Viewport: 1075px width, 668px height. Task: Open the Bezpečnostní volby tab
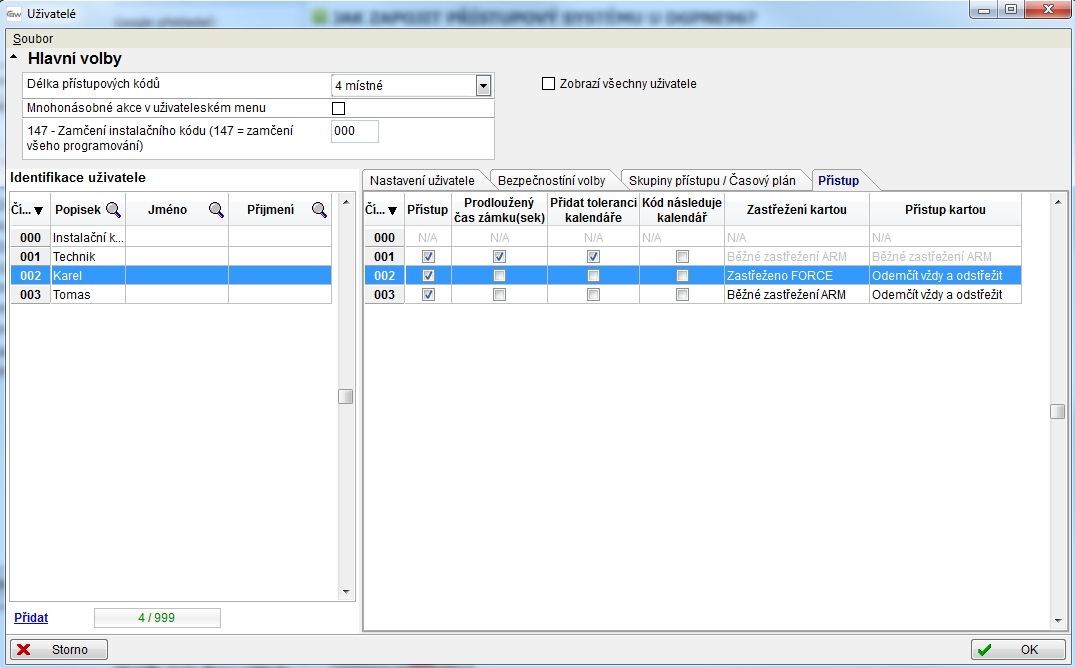coord(551,181)
